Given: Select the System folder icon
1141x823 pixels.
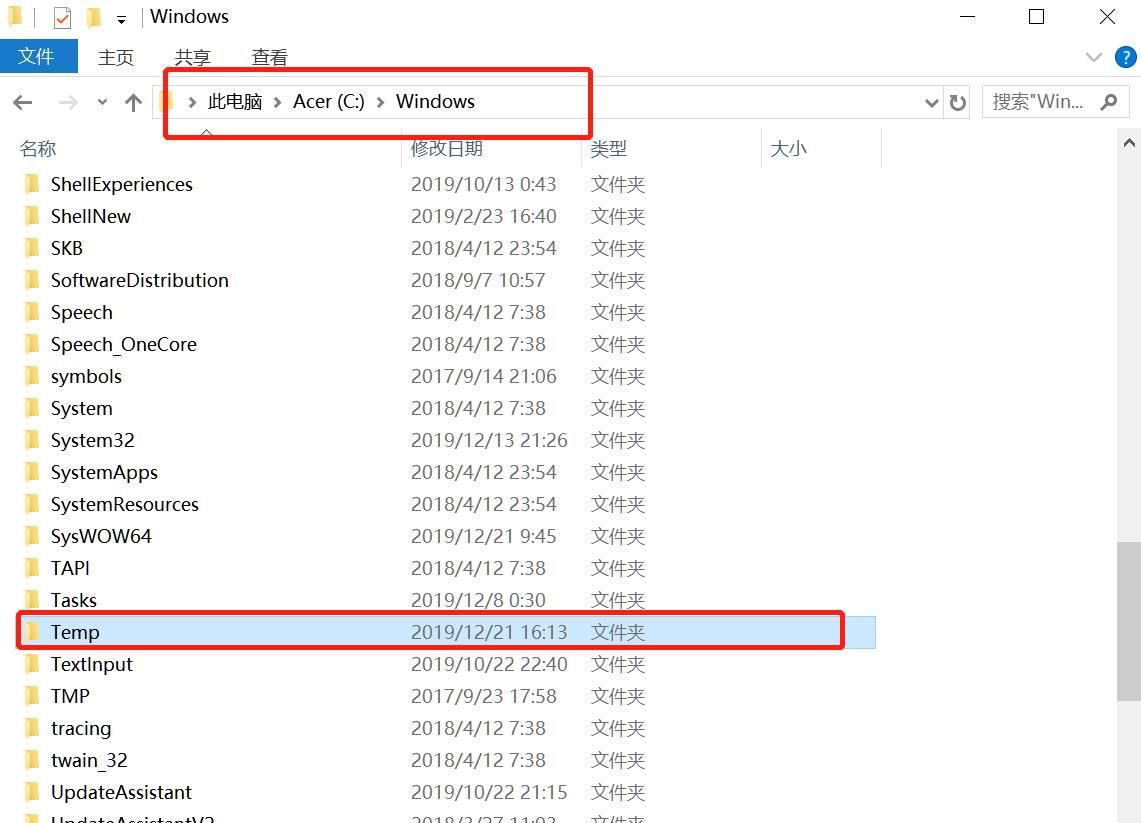Looking at the screenshot, I should 32,407.
